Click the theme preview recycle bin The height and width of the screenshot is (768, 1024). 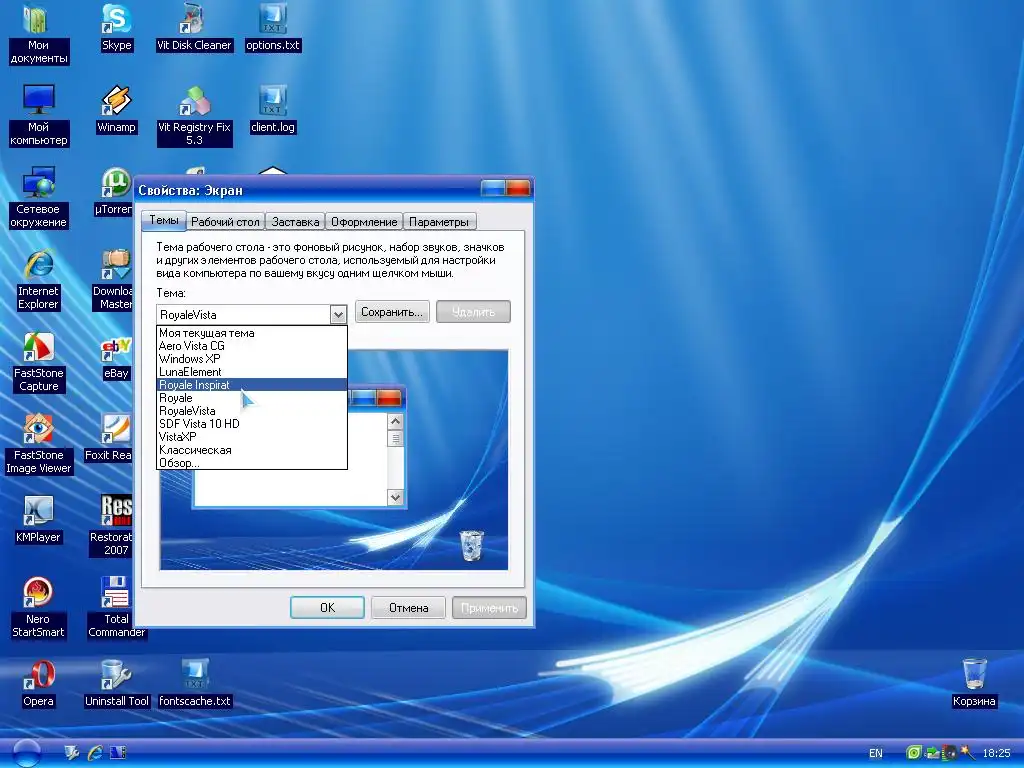click(x=472, y=546)
